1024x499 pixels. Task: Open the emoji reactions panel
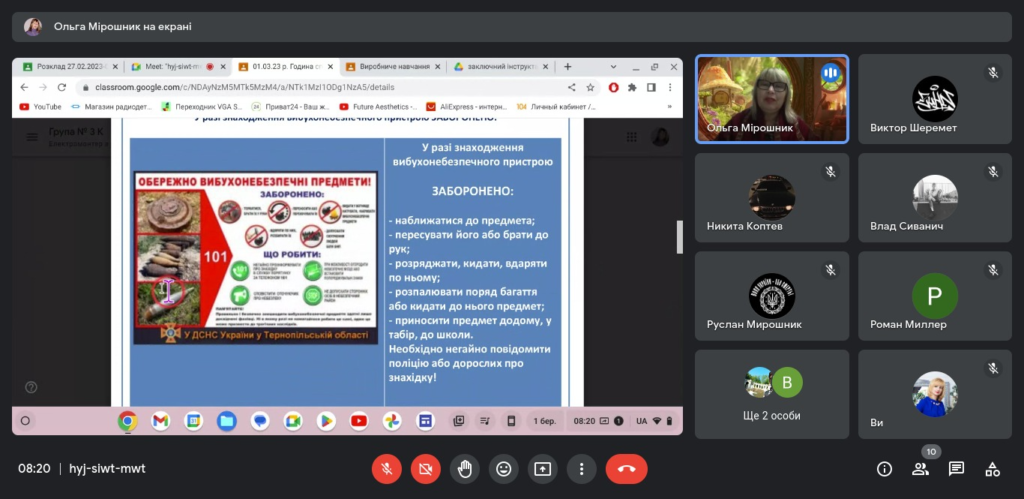coord(504,468)
